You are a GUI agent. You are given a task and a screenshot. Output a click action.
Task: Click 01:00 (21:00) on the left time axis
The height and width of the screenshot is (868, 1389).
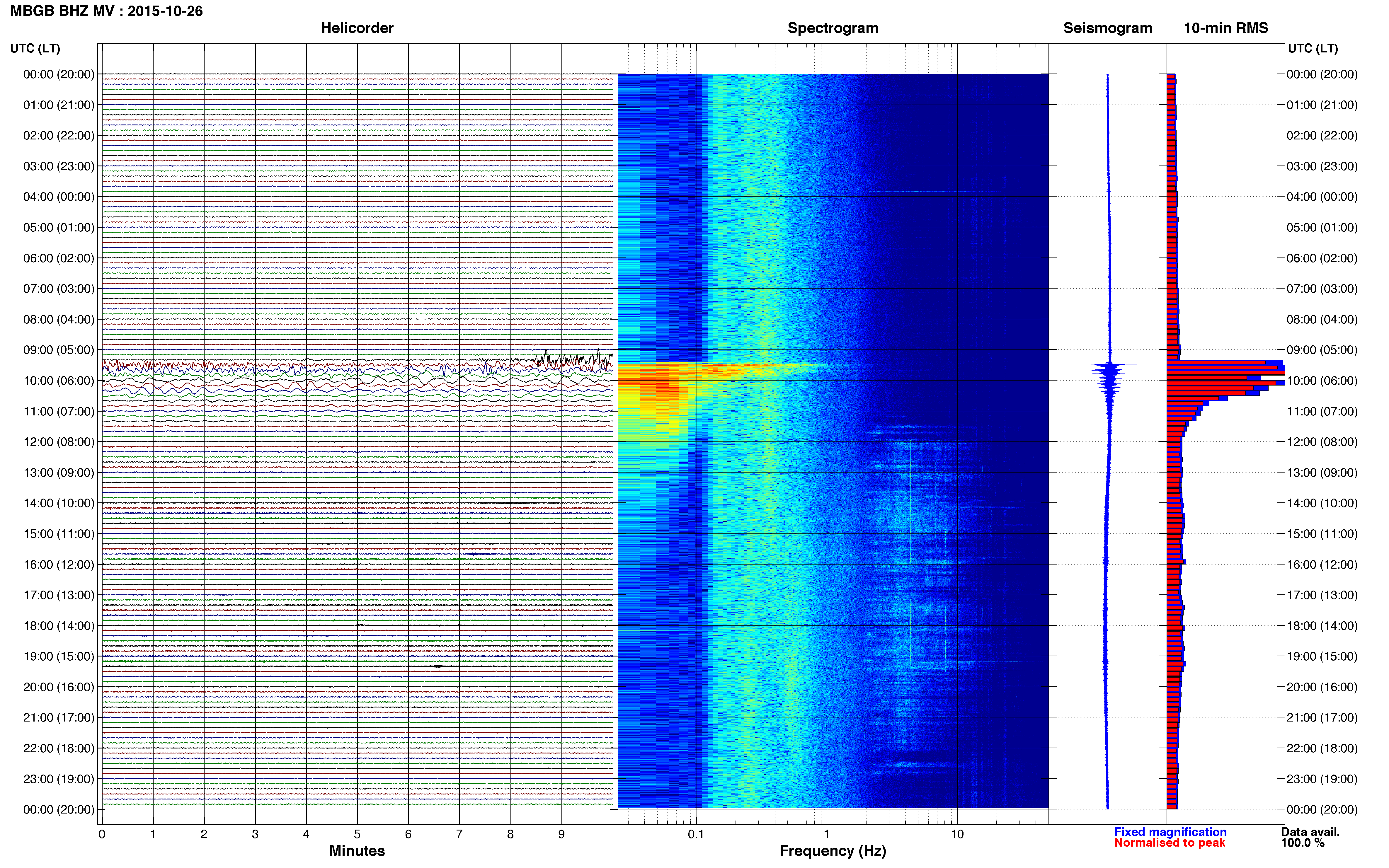point(59,105)
